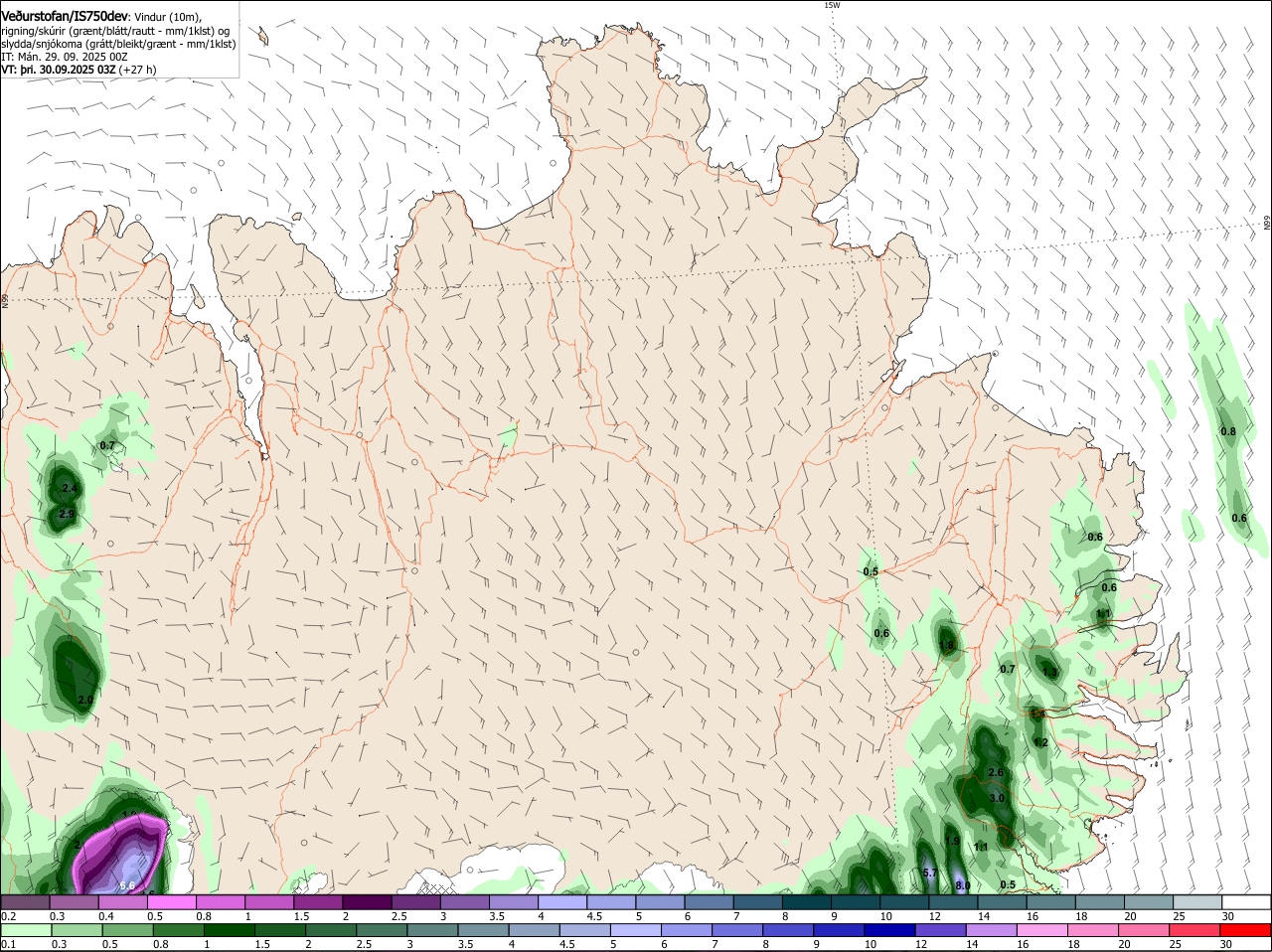Click the 0.2 label in the snow legend

pos(9,916)
